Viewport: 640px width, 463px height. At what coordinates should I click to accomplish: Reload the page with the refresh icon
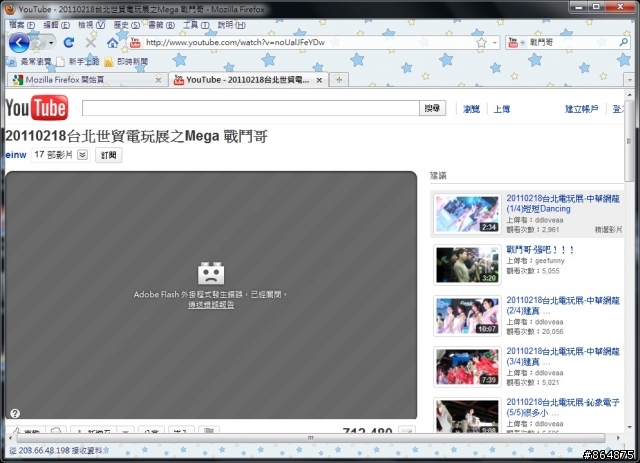(69, 42)
